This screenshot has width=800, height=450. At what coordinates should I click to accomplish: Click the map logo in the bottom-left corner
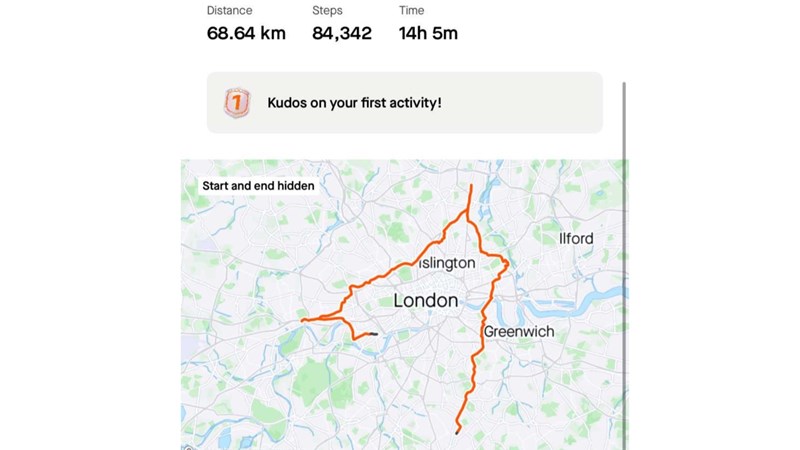(187, 446)
